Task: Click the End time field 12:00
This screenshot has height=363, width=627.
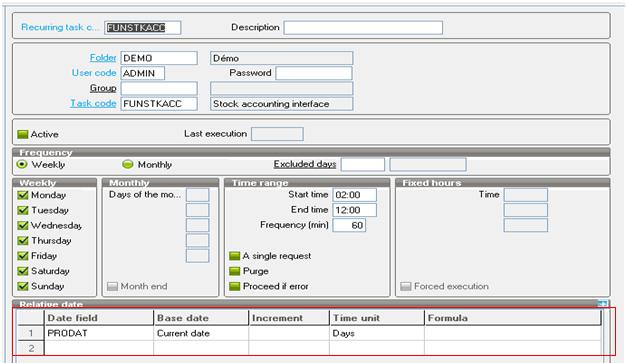Action: [x=354, y=210]
